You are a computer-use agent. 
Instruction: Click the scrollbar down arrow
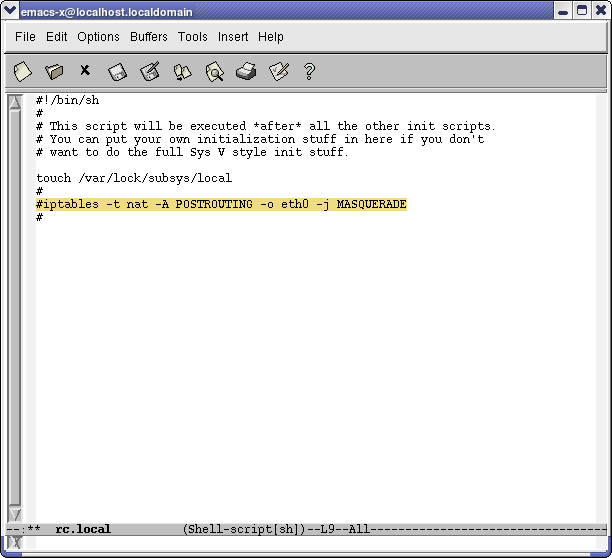point(15,514)
